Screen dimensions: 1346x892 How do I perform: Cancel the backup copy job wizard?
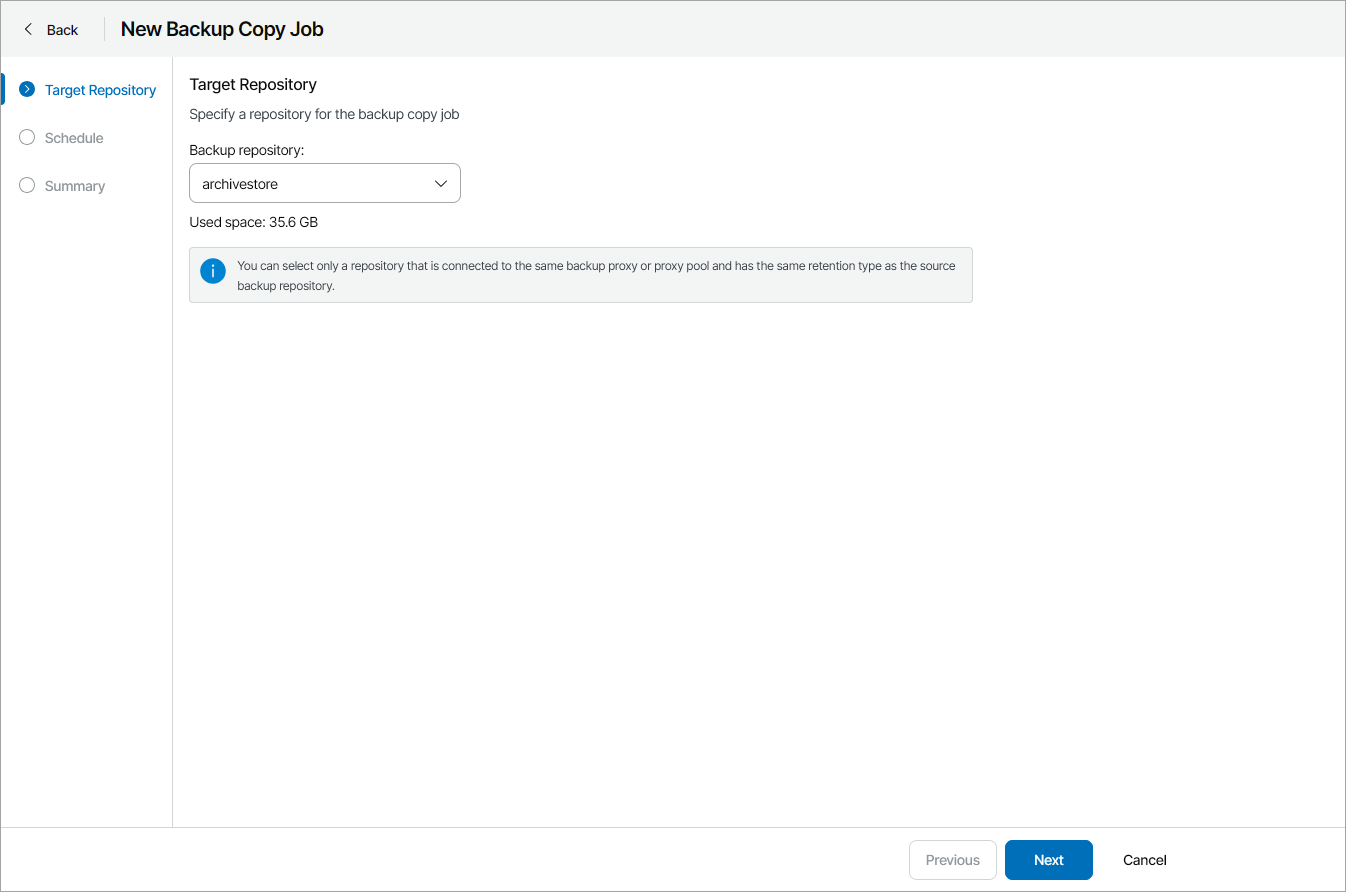click(x=1144, y=860)
